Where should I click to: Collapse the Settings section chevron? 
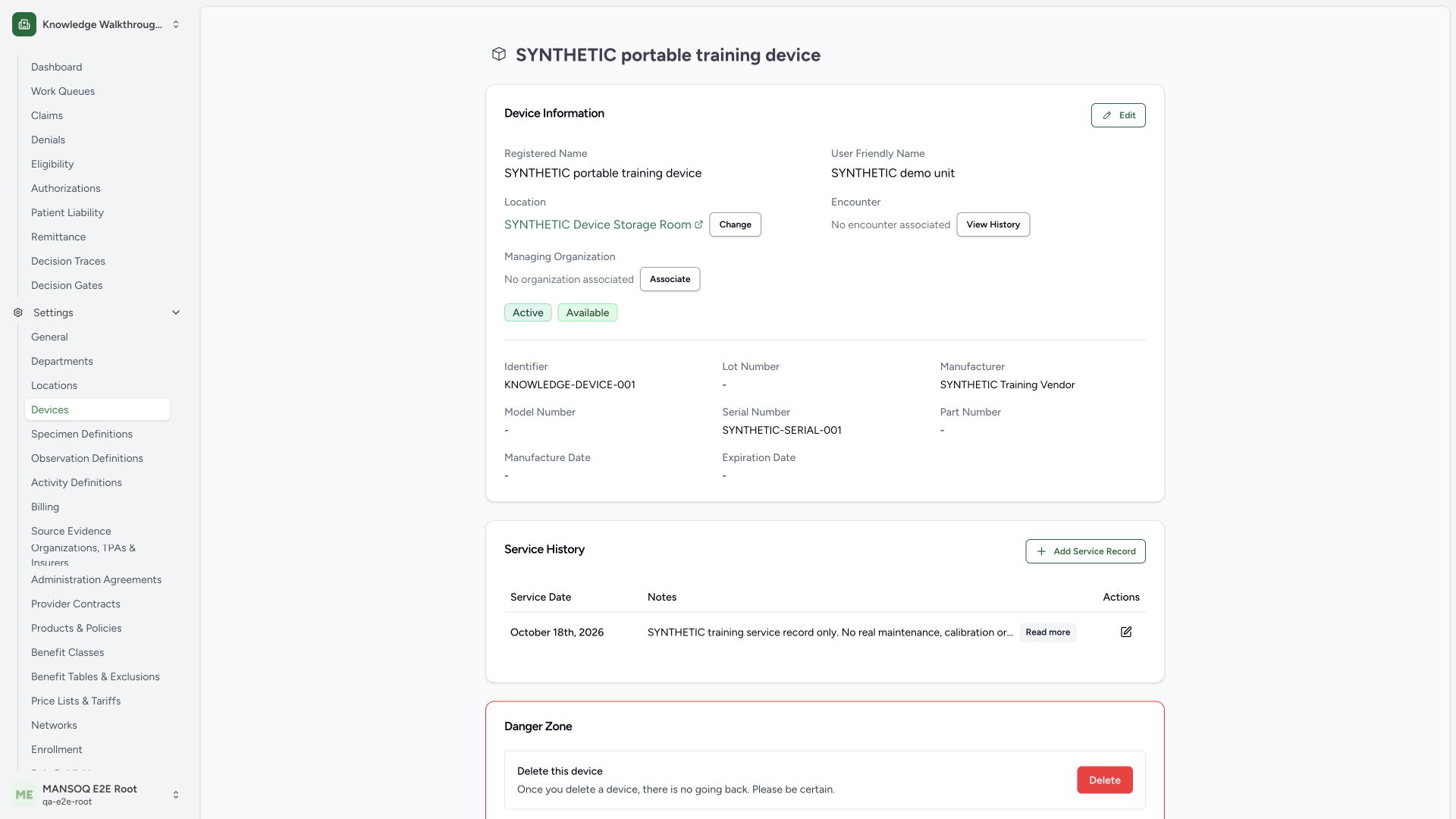[x=176, y=312]
